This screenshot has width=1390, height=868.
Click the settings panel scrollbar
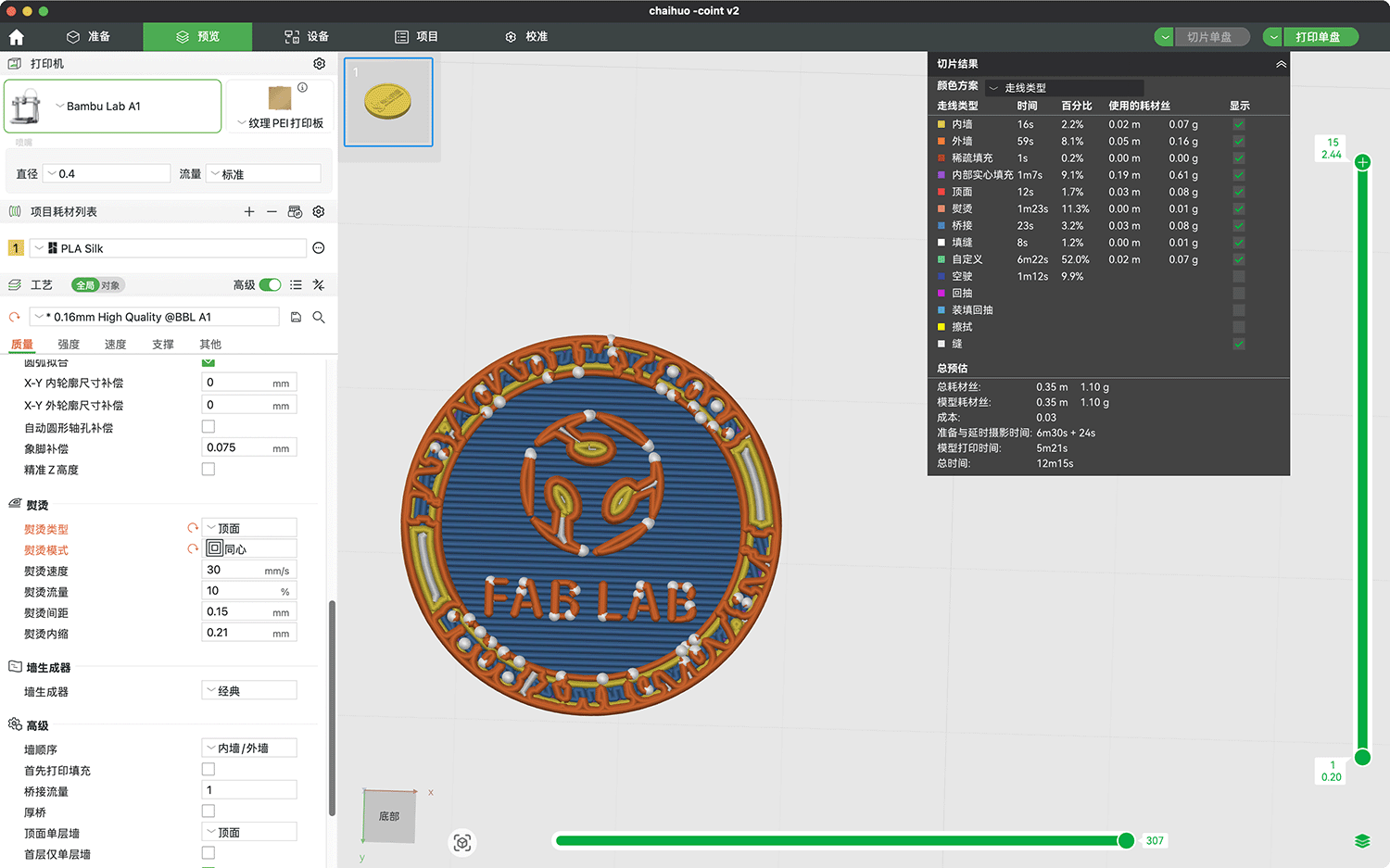(x=332, y=709)
